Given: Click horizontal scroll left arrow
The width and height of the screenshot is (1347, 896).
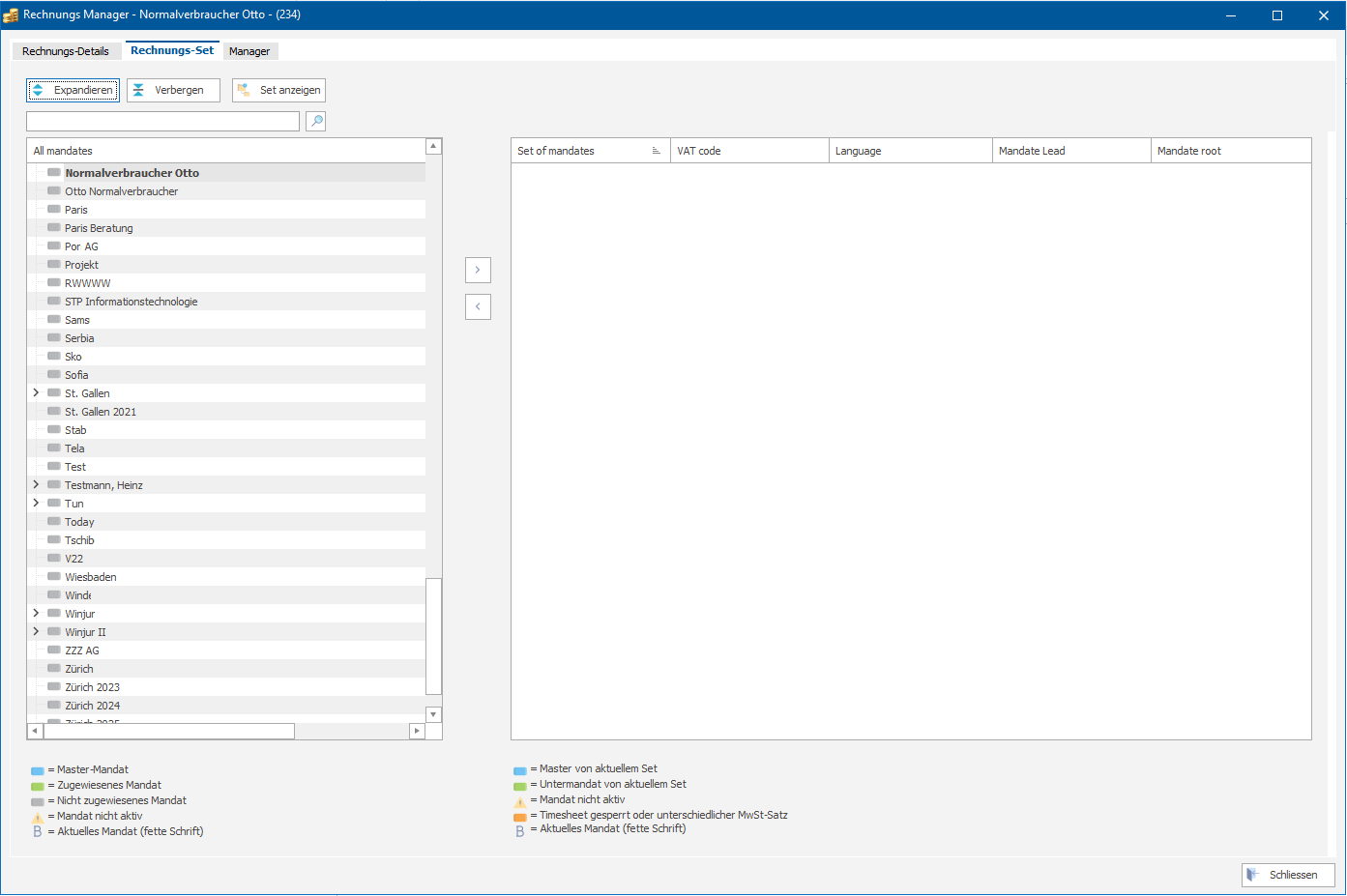Looking at the screenshot, I should pyautogui.click(x=35, y=732).
